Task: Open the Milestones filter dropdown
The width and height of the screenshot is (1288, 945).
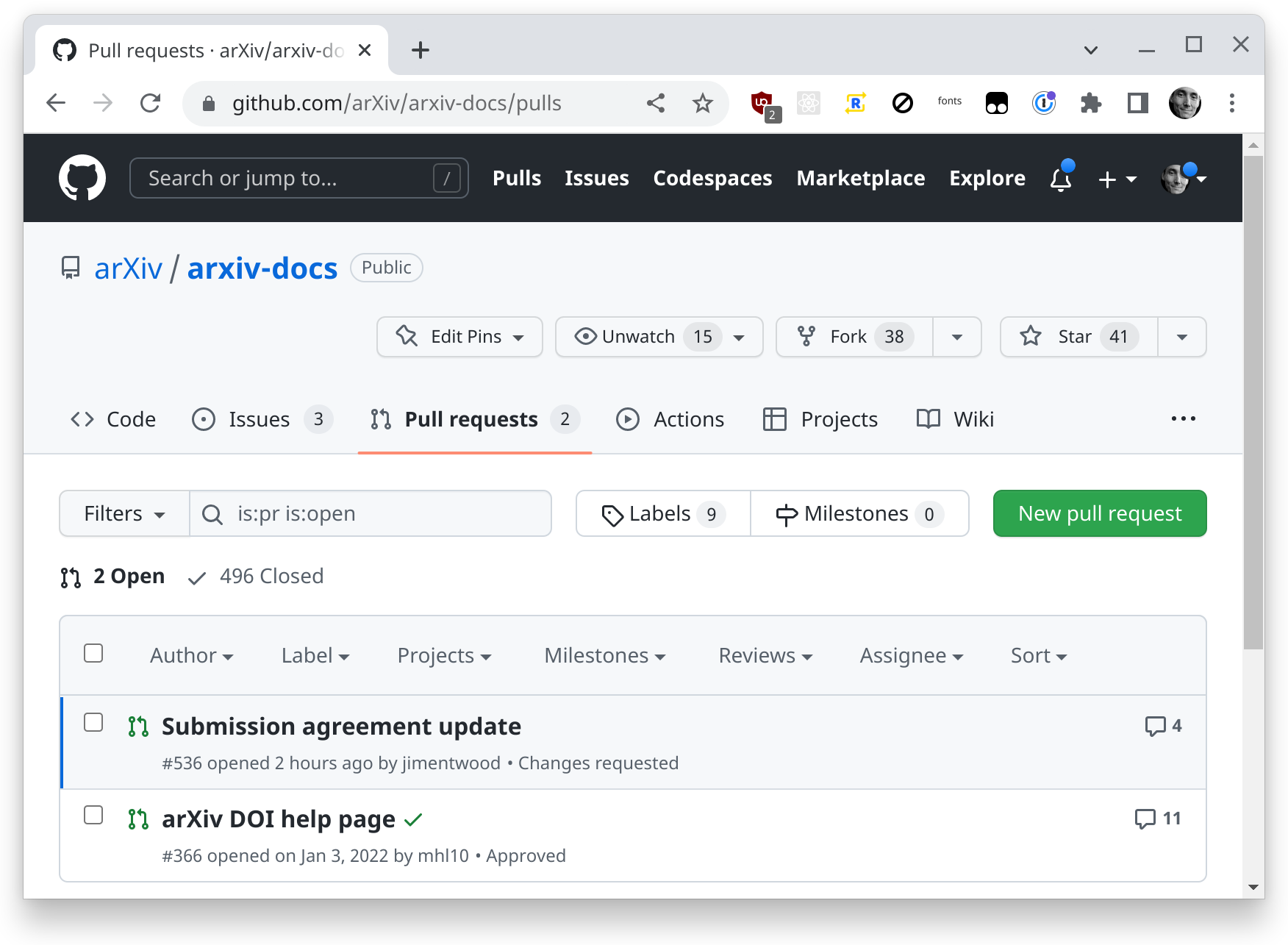Action: [605, 655]
